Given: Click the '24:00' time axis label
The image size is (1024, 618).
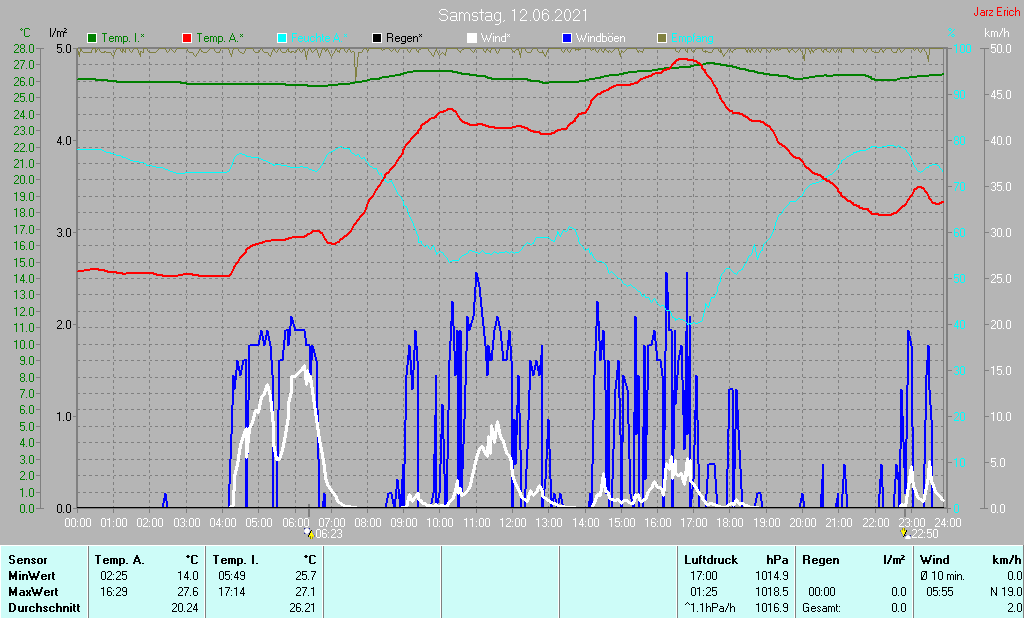Looking at the screenshot, I should 948,523.
